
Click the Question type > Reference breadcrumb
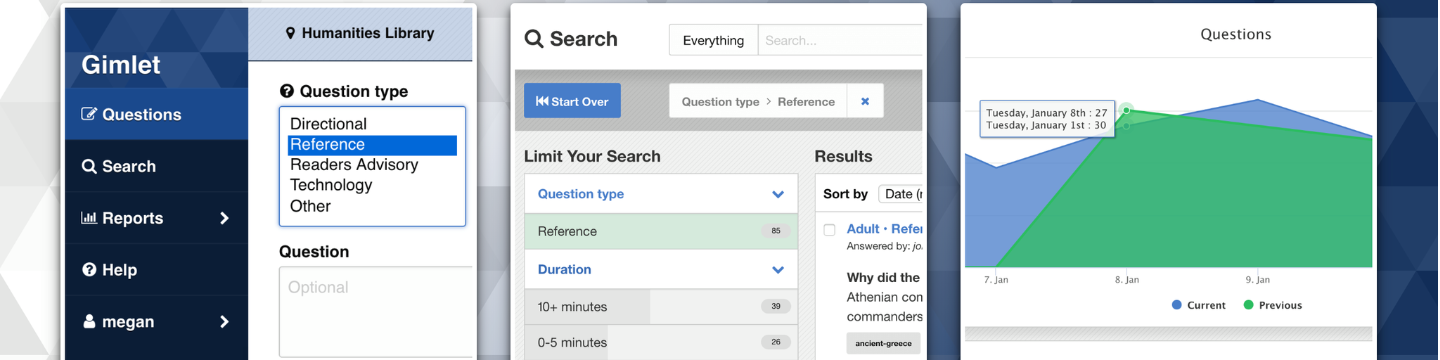click(x=758, y=101)
